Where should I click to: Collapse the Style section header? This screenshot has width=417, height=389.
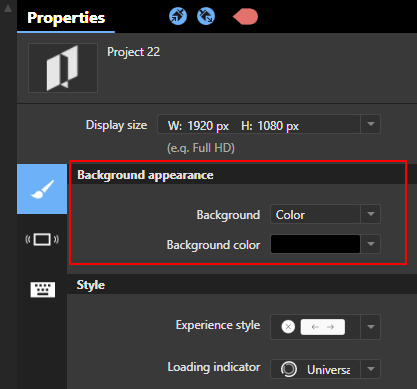pyautogui.click(x=242, y=285)
